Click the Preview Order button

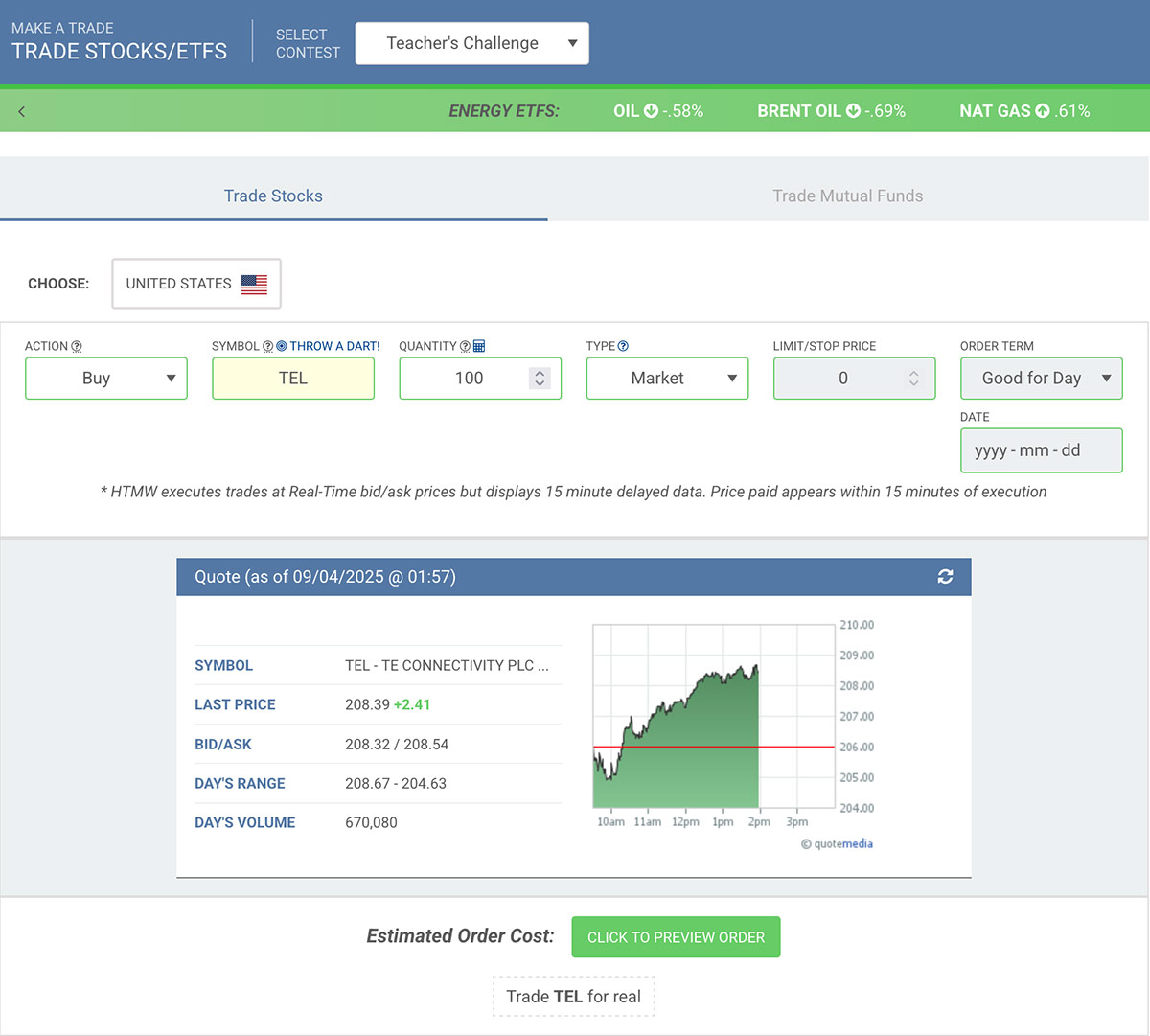point(676,937)
